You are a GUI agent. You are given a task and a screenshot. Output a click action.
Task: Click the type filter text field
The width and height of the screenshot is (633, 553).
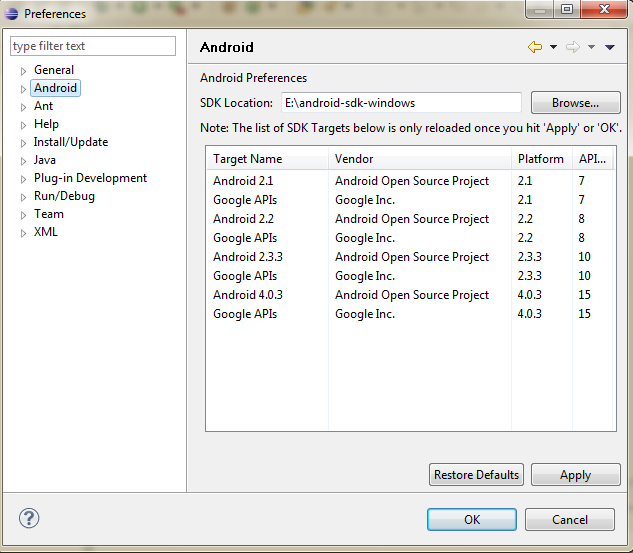[x=93, y=46]
